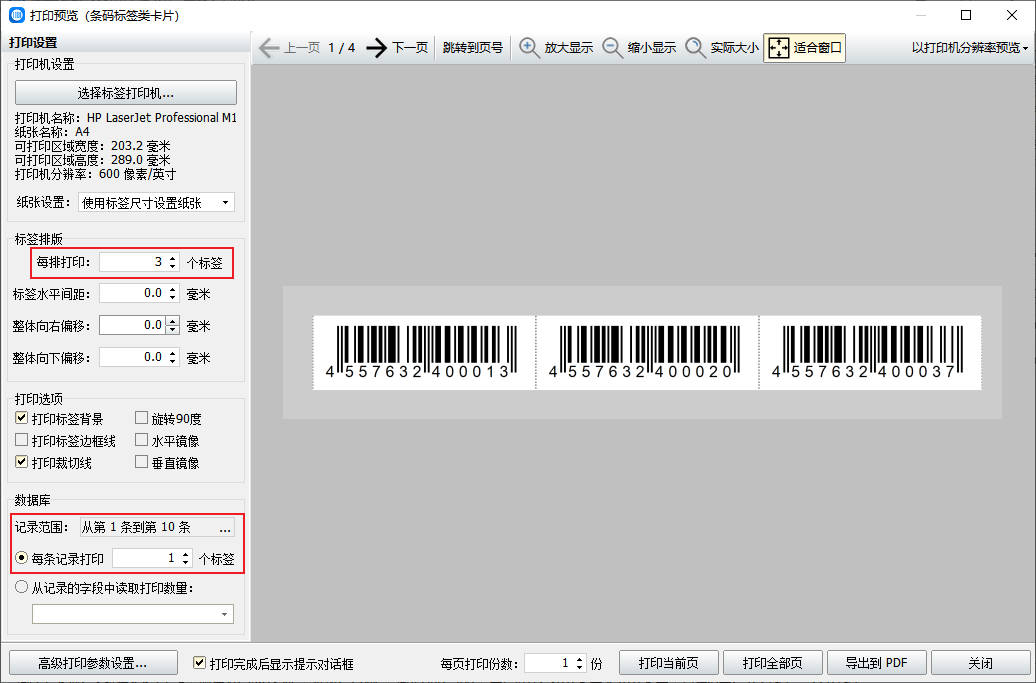Click the 整体向下偏移 value field
Screen dimensions: 1036x683
(x=133, y=357)
